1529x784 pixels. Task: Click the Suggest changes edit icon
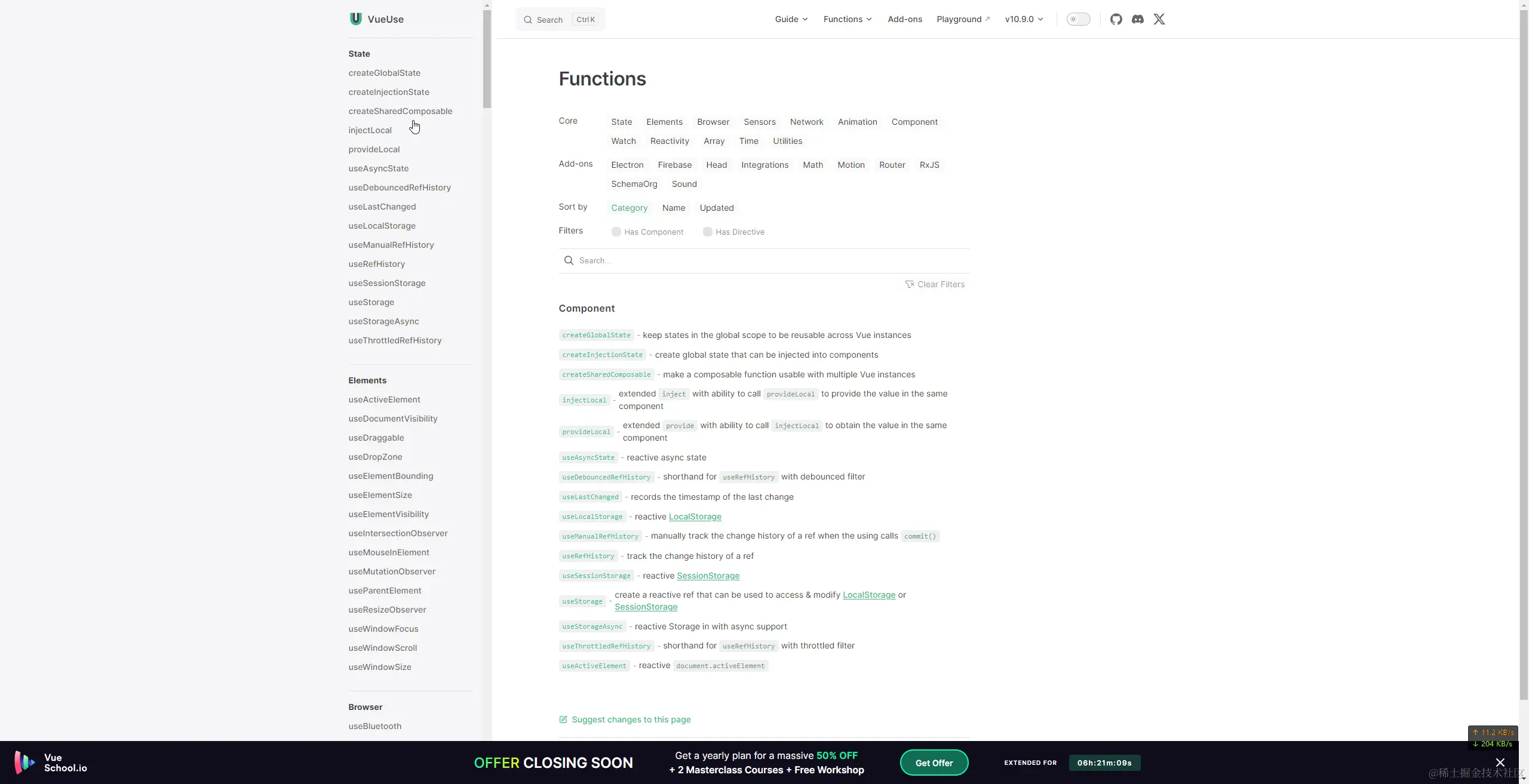(563, 720)
